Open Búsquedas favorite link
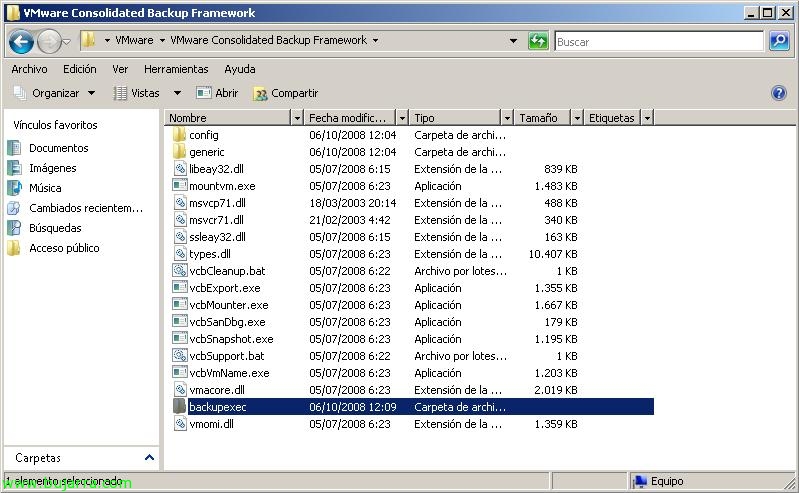Viewport: 799px width, 493px height. [55, 228]
